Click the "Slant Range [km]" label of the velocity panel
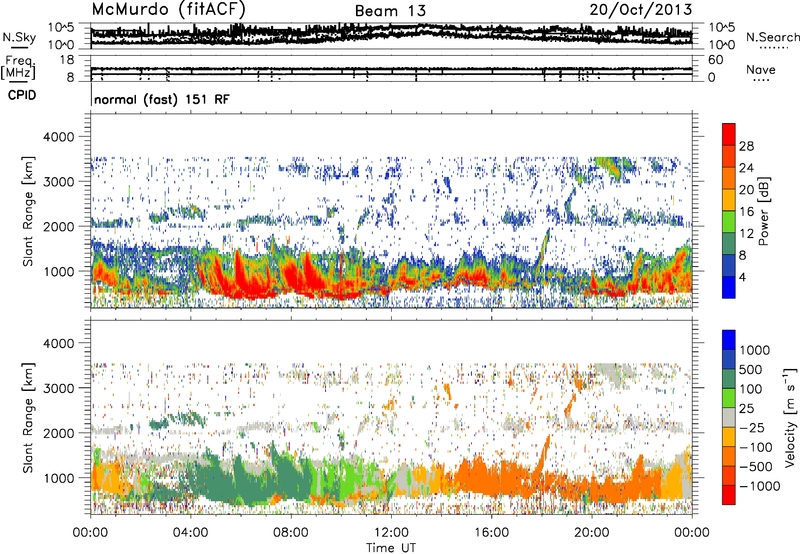This screenshot has width=800, height=554. tap(29, 417)
